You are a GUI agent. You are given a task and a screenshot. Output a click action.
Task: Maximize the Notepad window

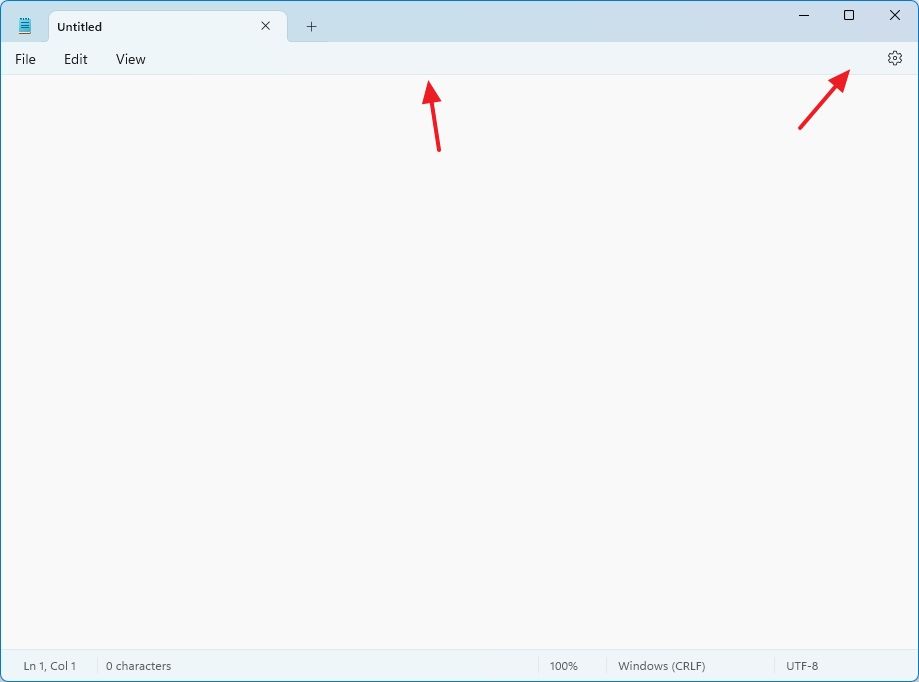click(x=848, y=15)
